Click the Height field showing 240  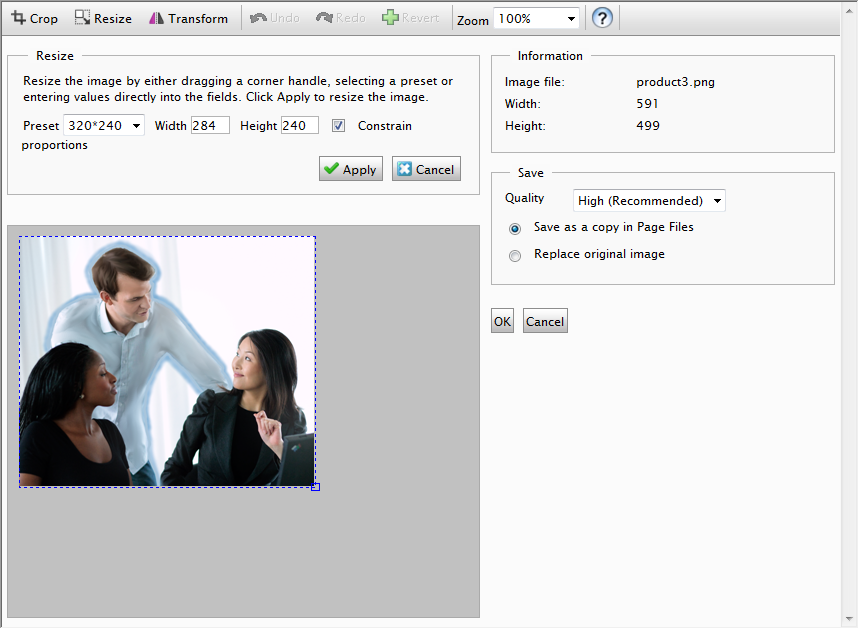[x=300, y=125]
